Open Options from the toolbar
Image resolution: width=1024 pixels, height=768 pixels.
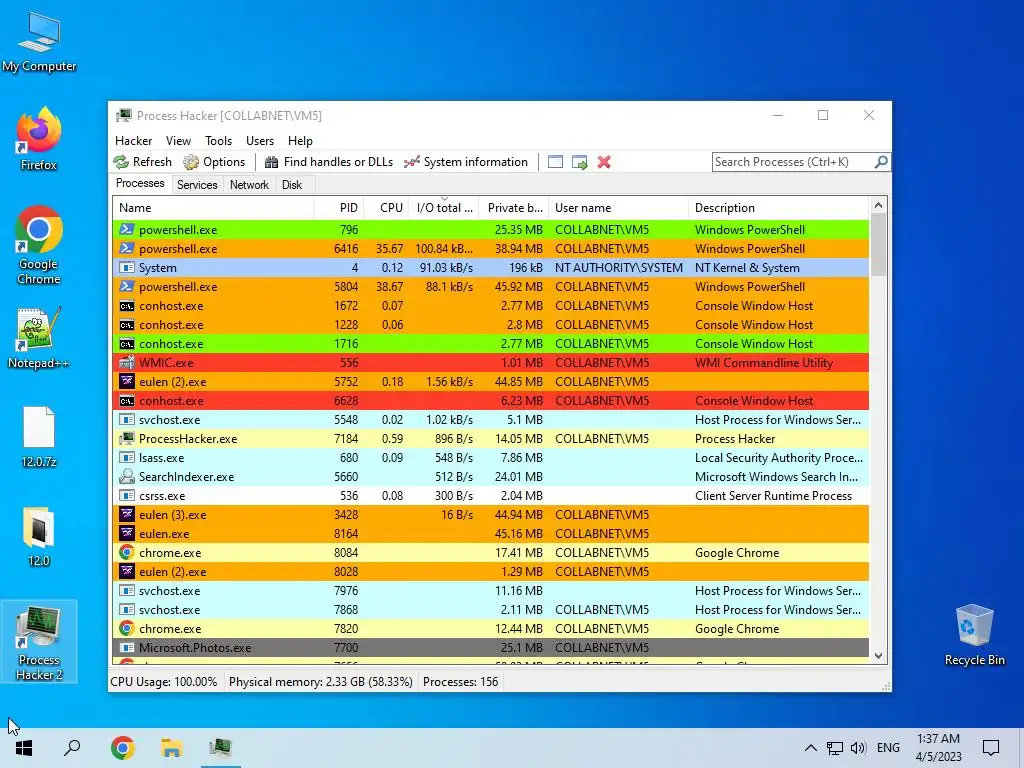point(214,162)
